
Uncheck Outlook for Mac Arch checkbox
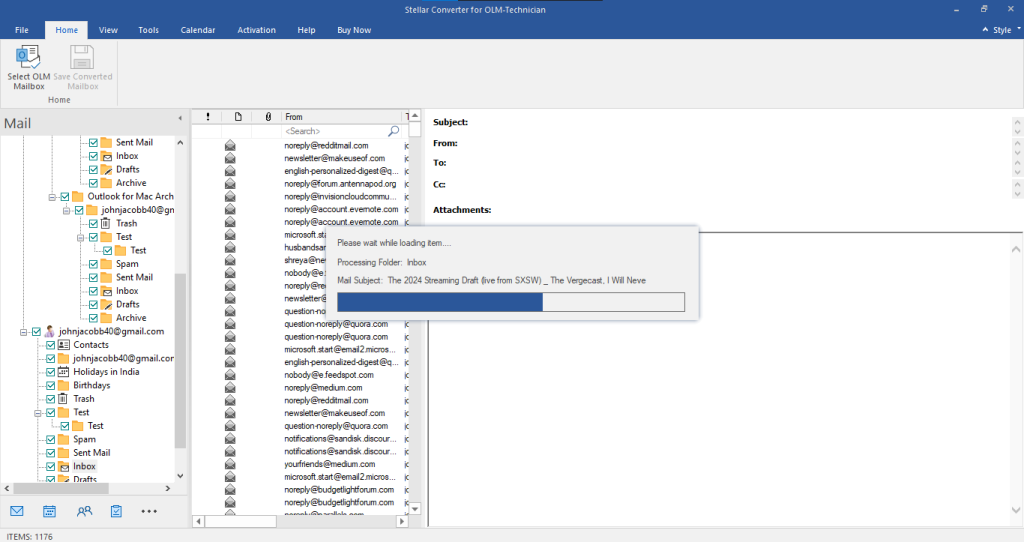(65, 197)
